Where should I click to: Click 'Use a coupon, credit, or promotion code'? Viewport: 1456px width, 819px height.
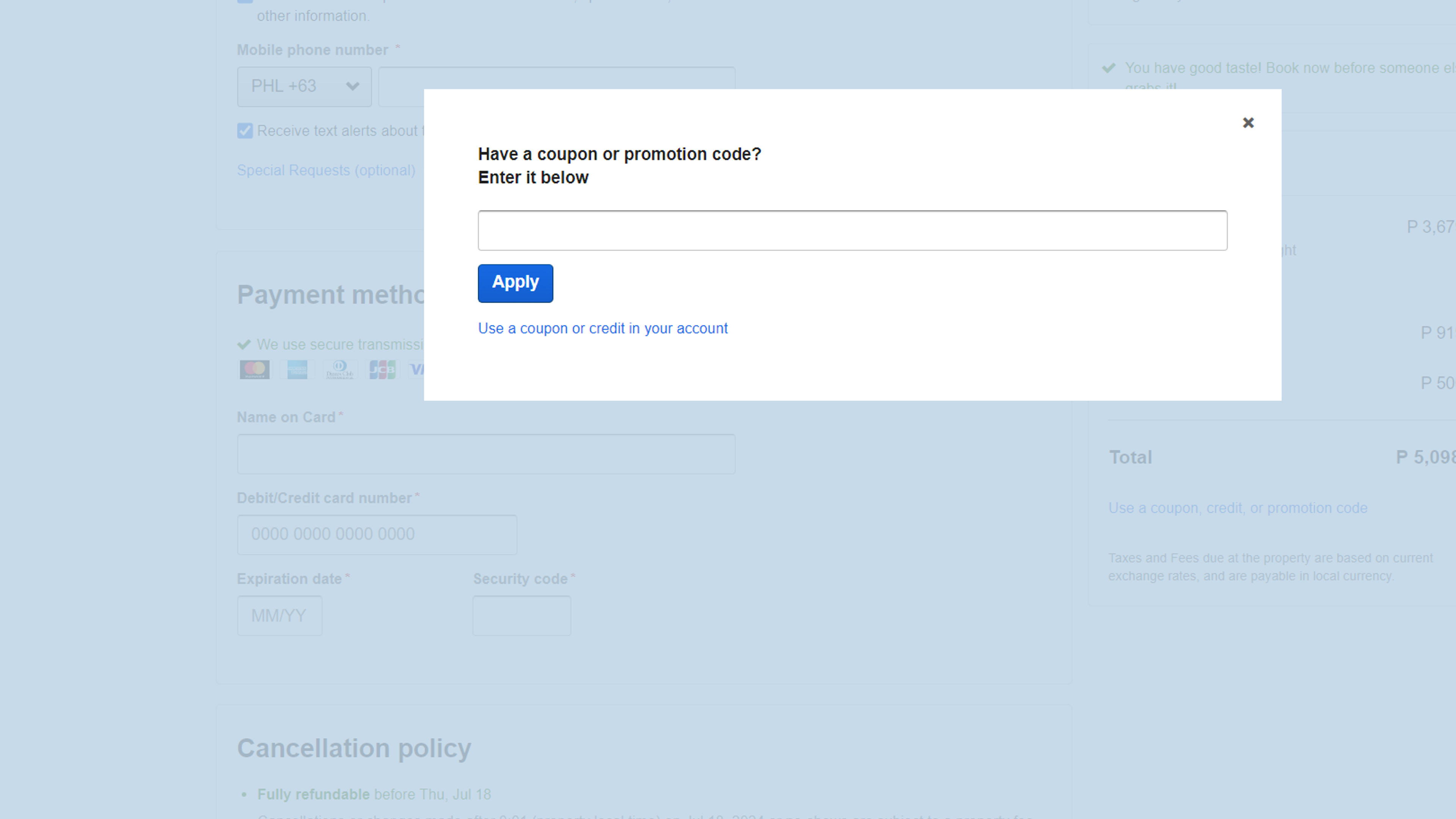click(1238, 508)
